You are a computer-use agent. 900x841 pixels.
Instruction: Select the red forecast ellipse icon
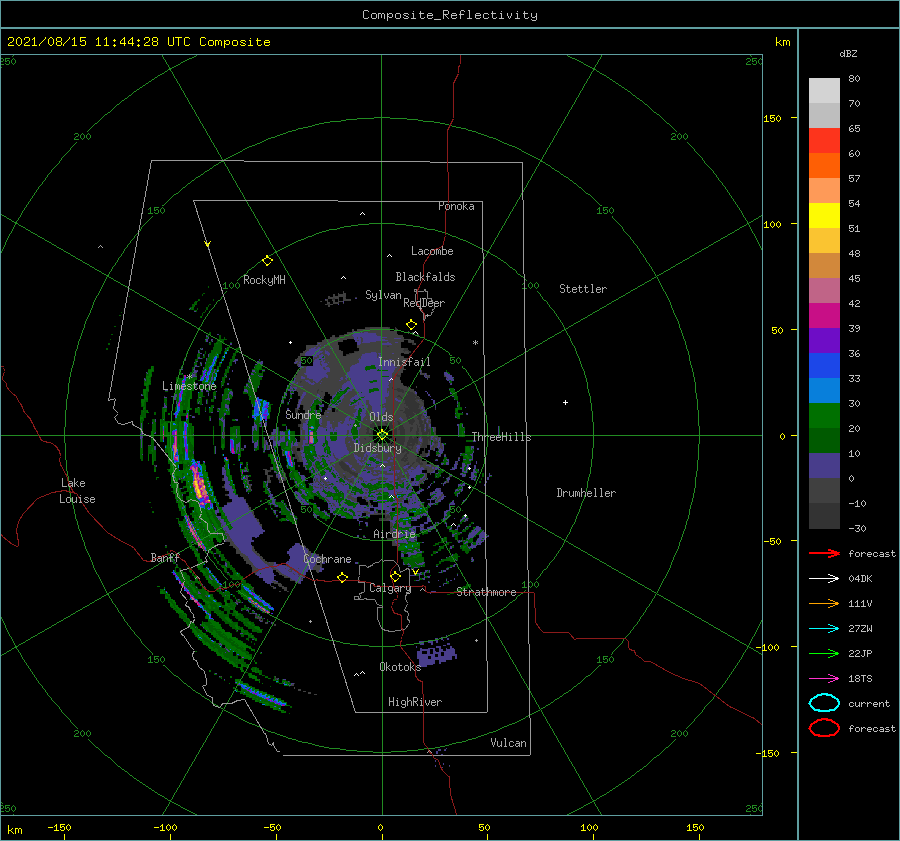pyautogui.click(x=824, y=728)
